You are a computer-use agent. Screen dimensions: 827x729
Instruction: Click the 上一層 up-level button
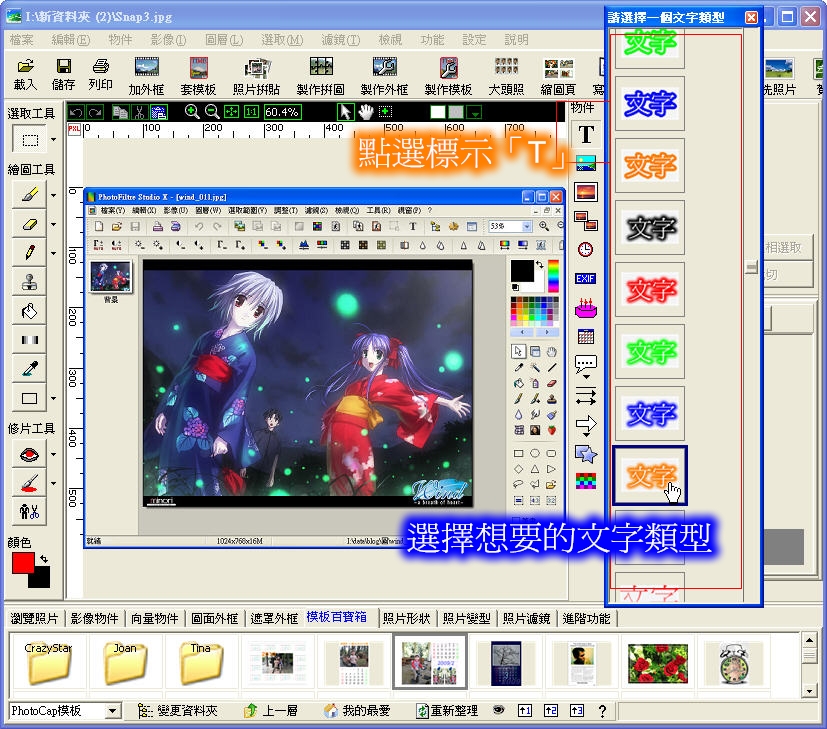271,711
